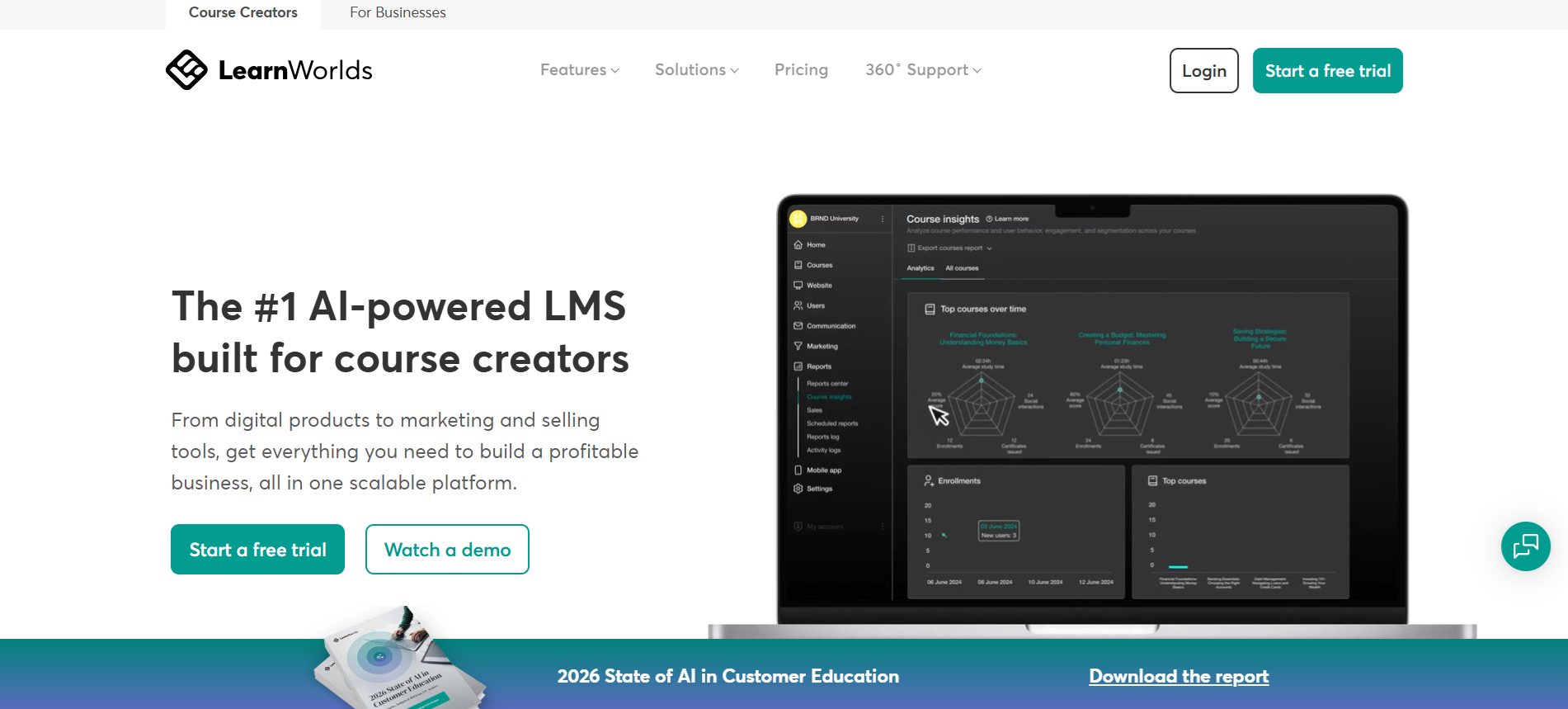Click header Start a free trial button
The width and height of the screenshot is (1568, 709).
[1327, 71]
